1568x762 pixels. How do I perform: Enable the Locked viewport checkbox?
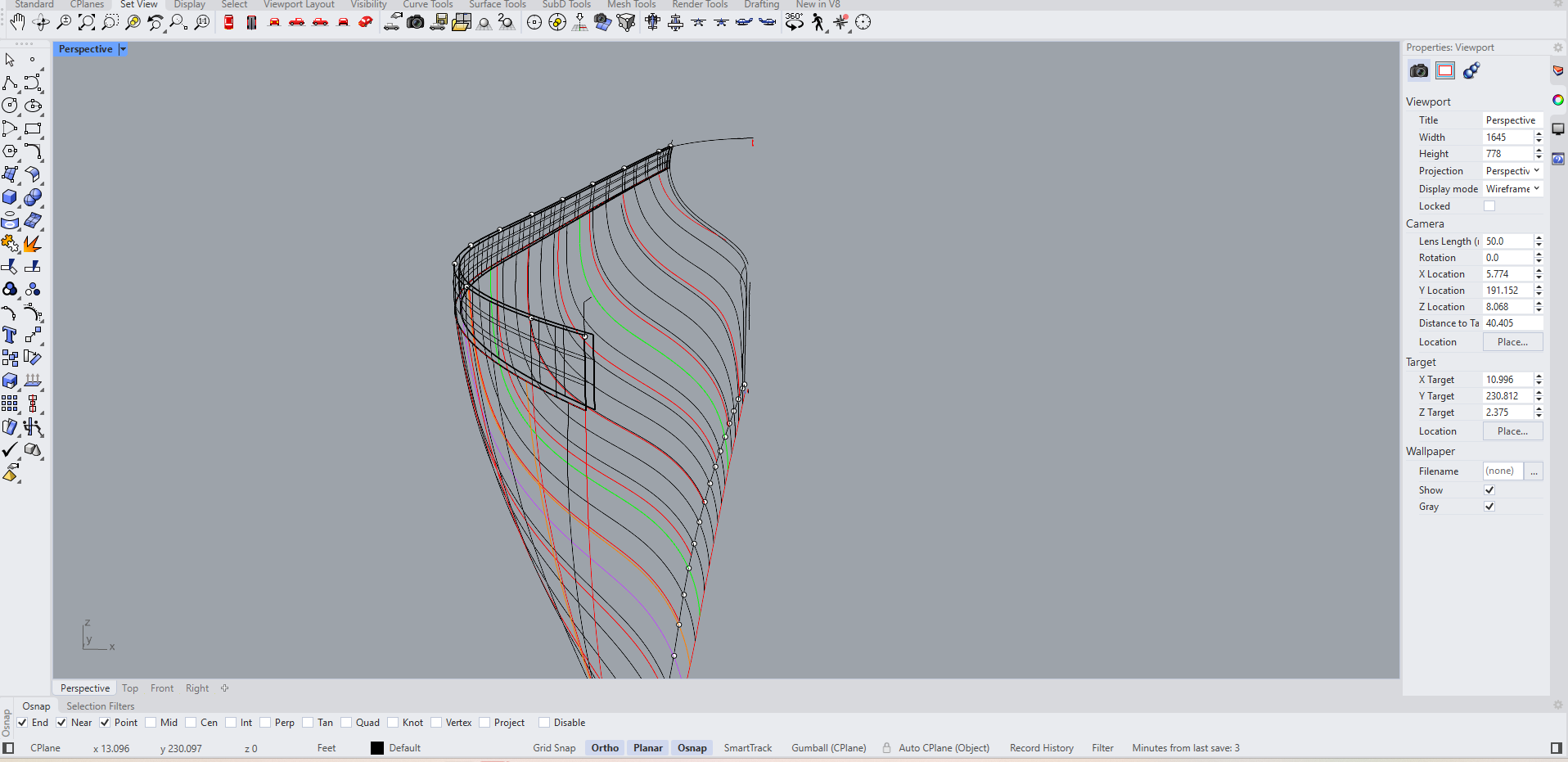(1489, 206)
